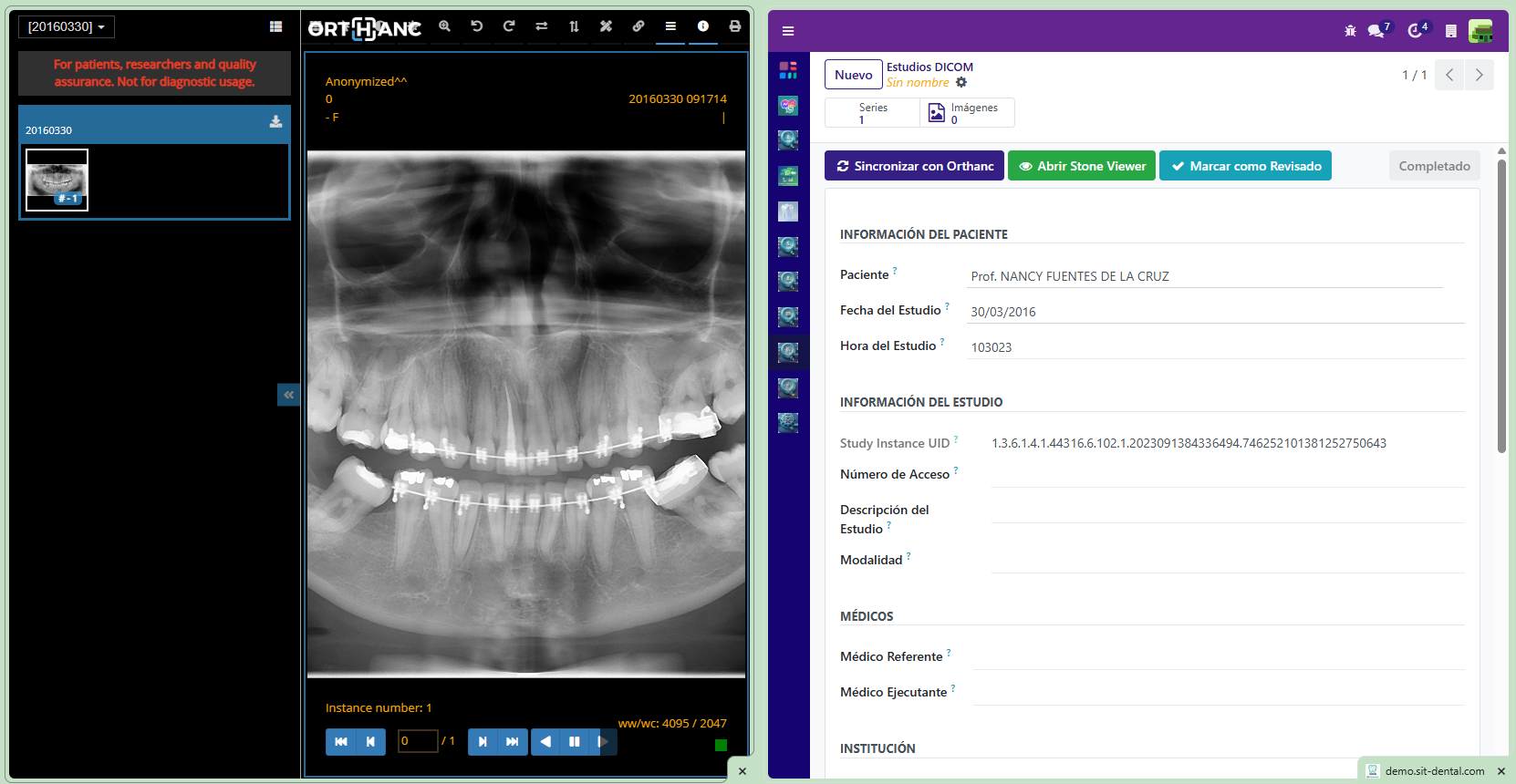Click the link series icon in toolbar

(x=639, y=26)
